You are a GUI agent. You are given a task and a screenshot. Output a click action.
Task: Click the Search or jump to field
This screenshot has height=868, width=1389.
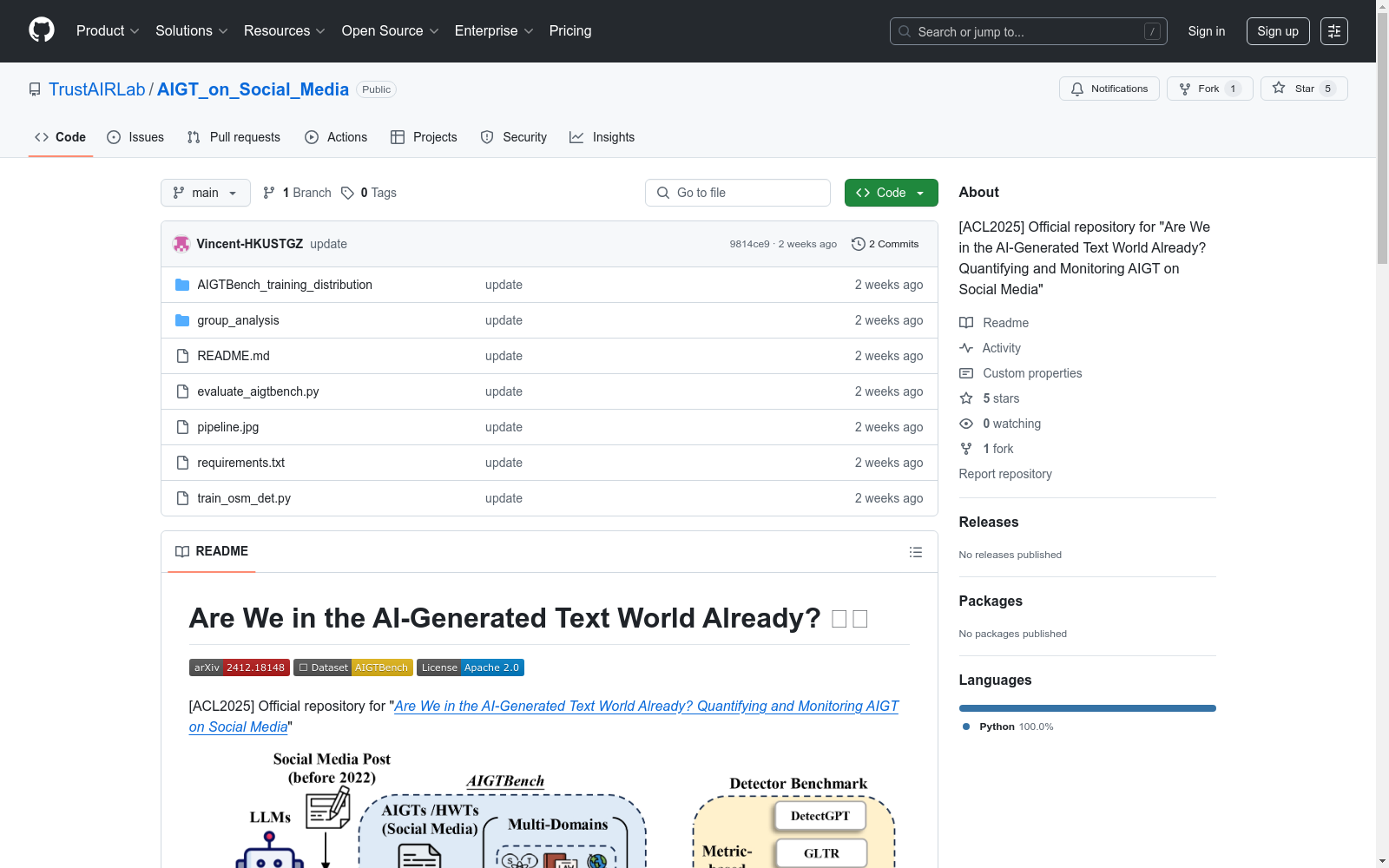pyautogui.click(x=1029, y=31)
